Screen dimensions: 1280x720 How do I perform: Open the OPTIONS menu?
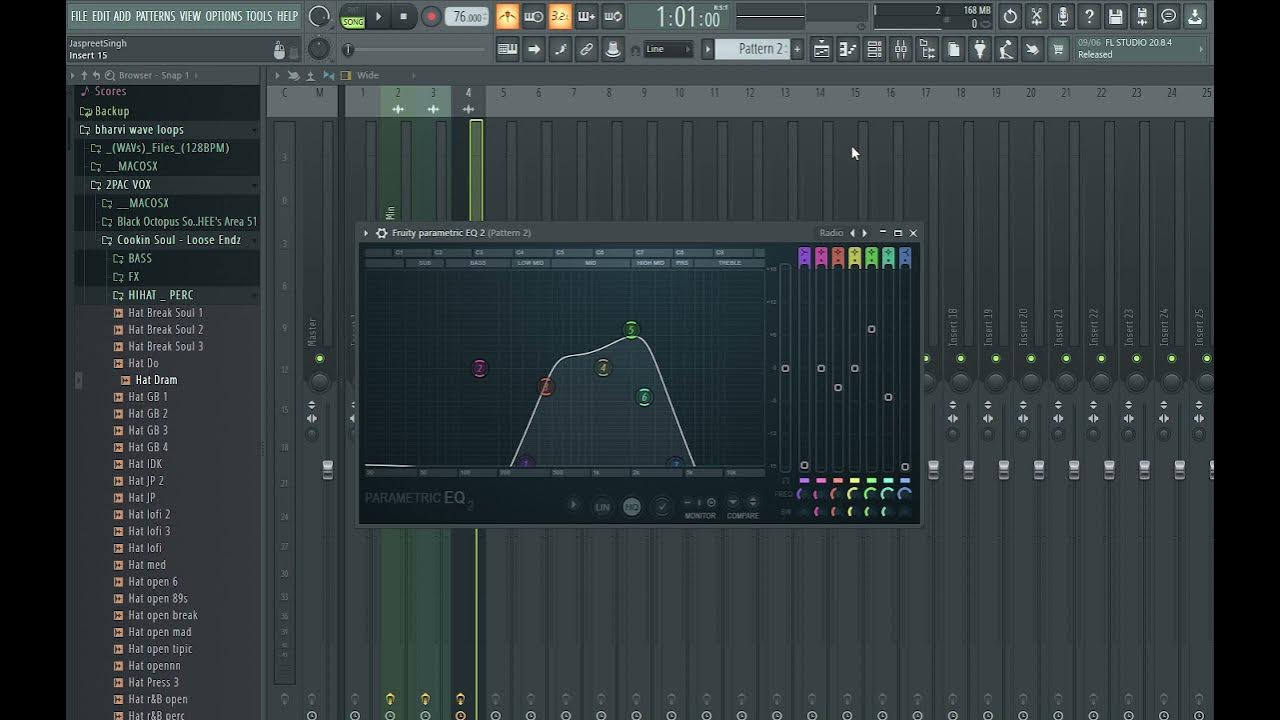coord(224,16)
